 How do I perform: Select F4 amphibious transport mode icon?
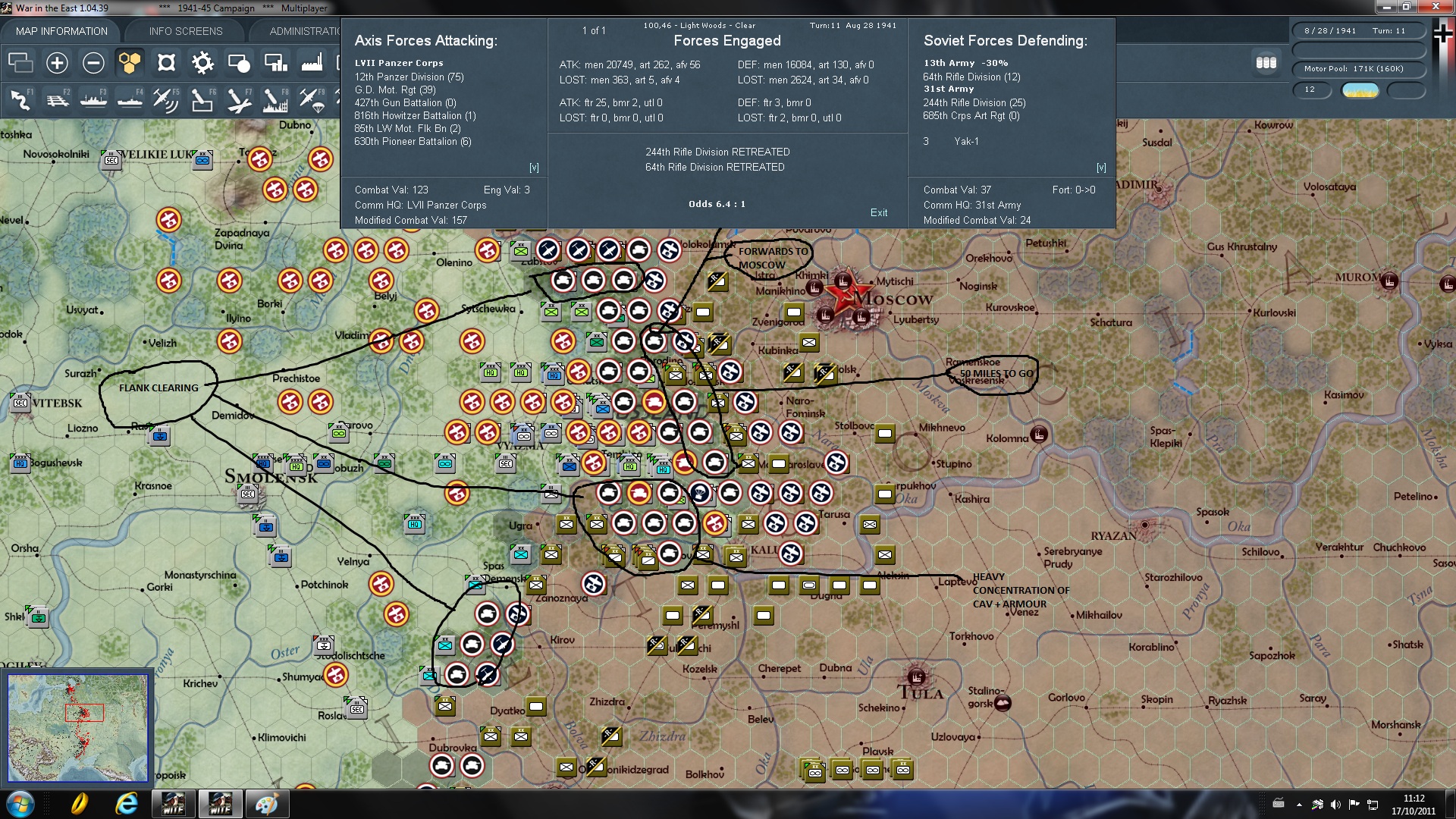pyautogui.click(x=130, y=99)
